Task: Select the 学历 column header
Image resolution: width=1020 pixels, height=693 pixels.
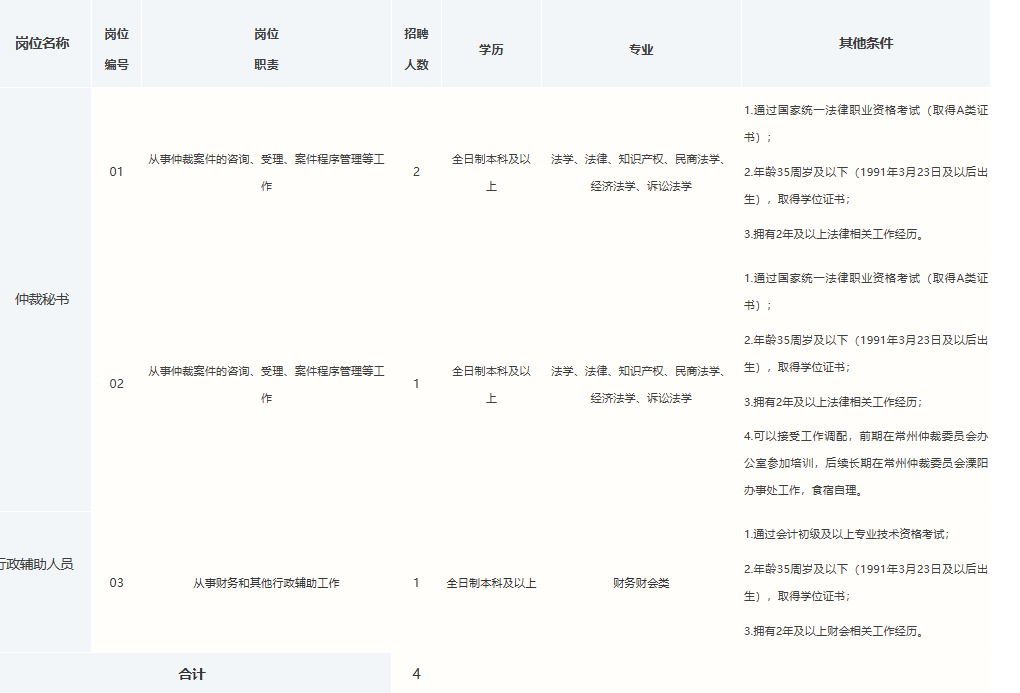Action: [491, 49]
